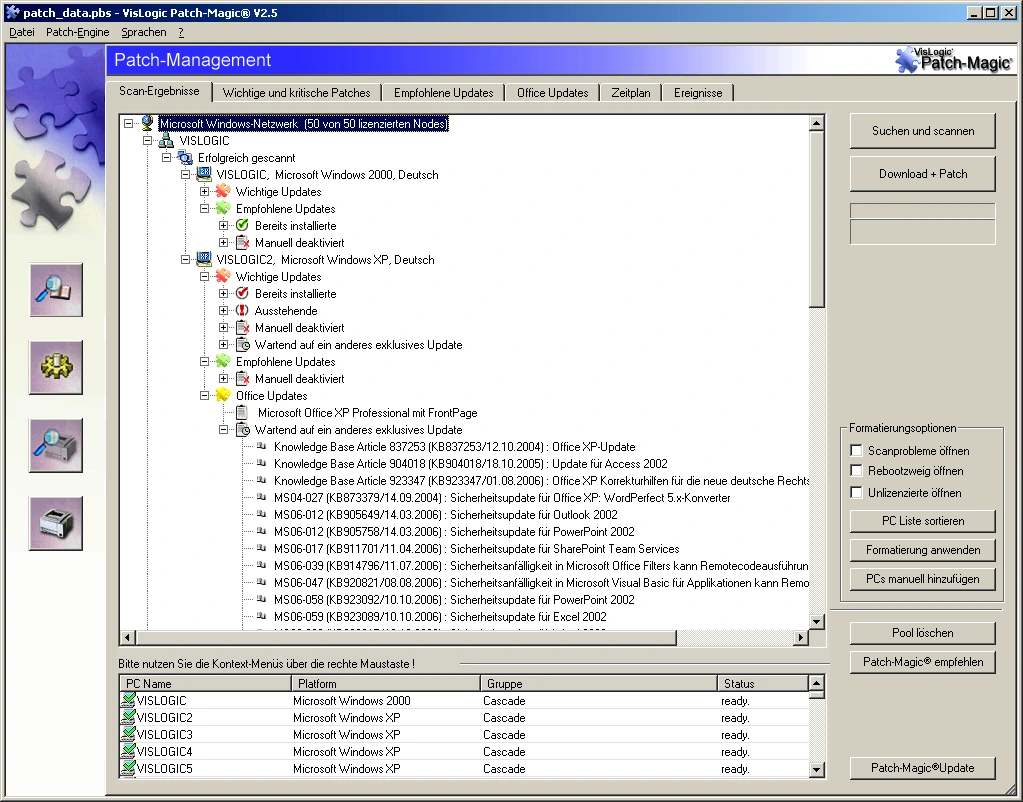The height and width of the screenshot is (802, 1023).
Task: Collapse the Office Updates node
Action: coord(204,395)
